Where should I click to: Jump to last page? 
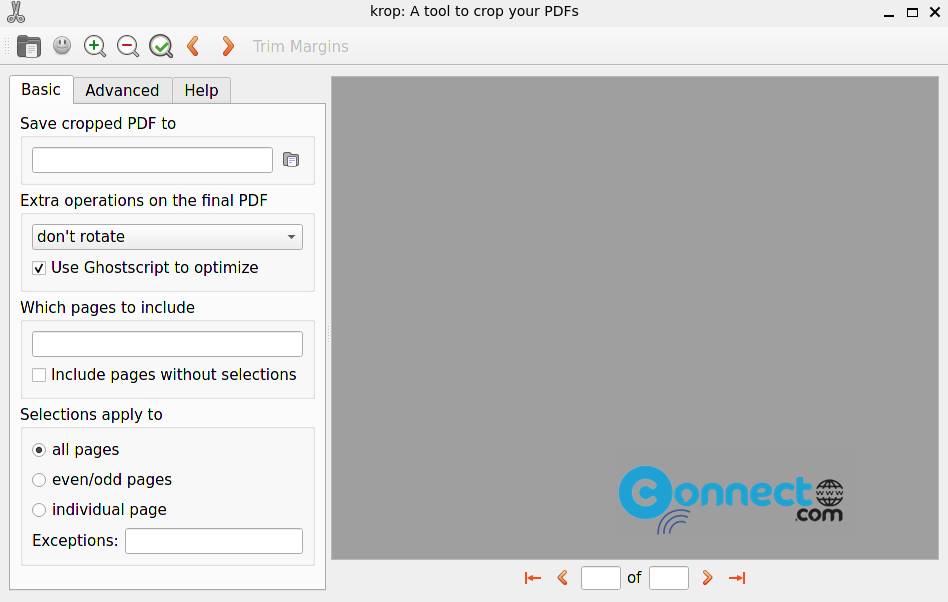(737, 578)
